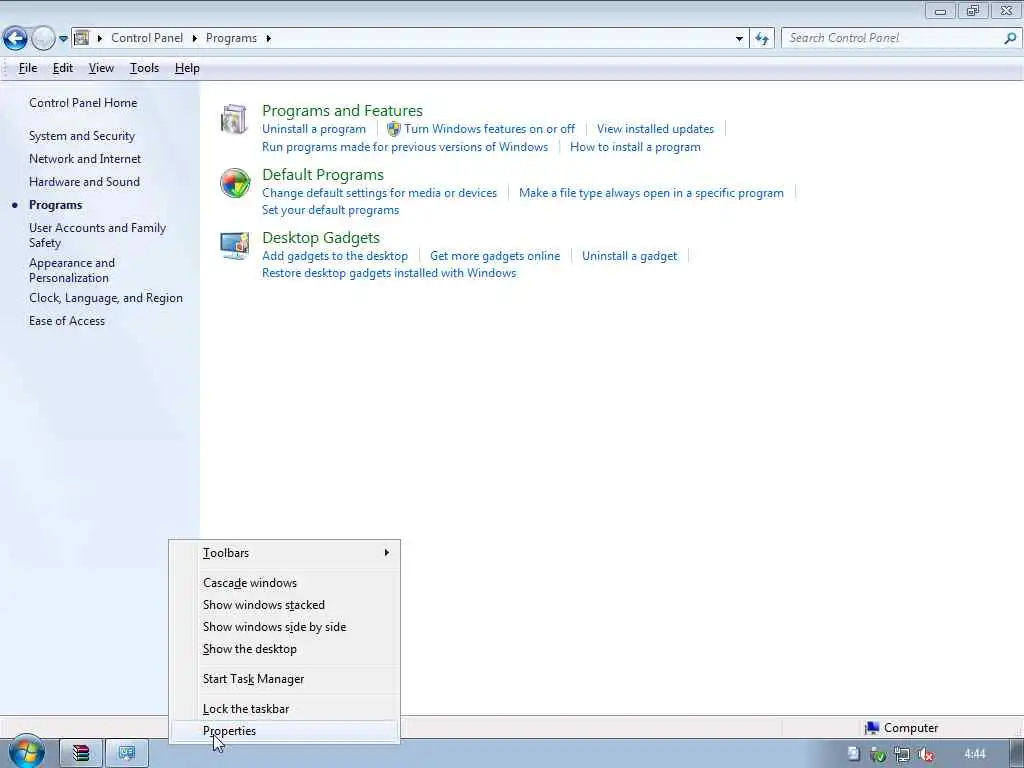Screen dimensions: 1024x768
Task: Click the Desktop Gadgets monitor icon
Action: (x=234, y=246)
